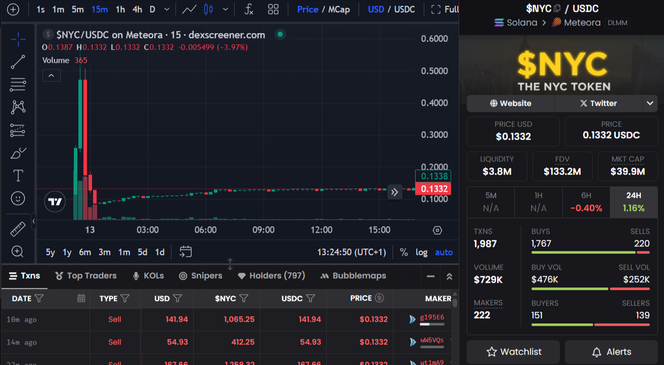Maximize the transactions panel double-chevron

click(449, 277)
